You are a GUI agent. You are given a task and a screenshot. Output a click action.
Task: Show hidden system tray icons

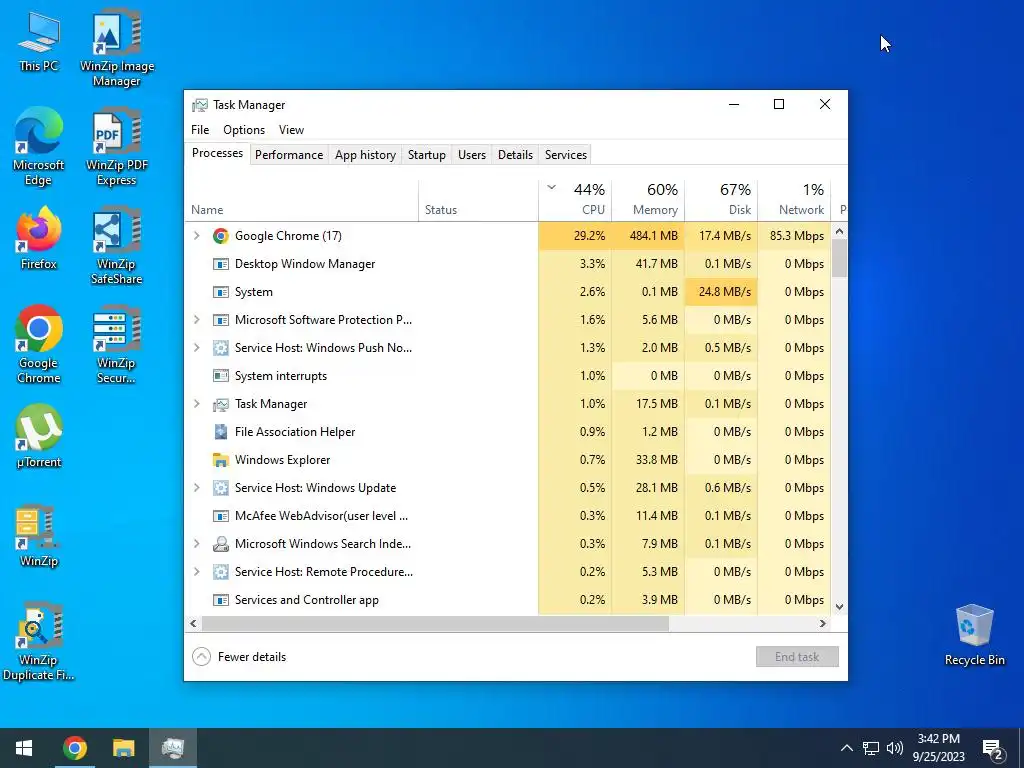[x=846, y=748]
